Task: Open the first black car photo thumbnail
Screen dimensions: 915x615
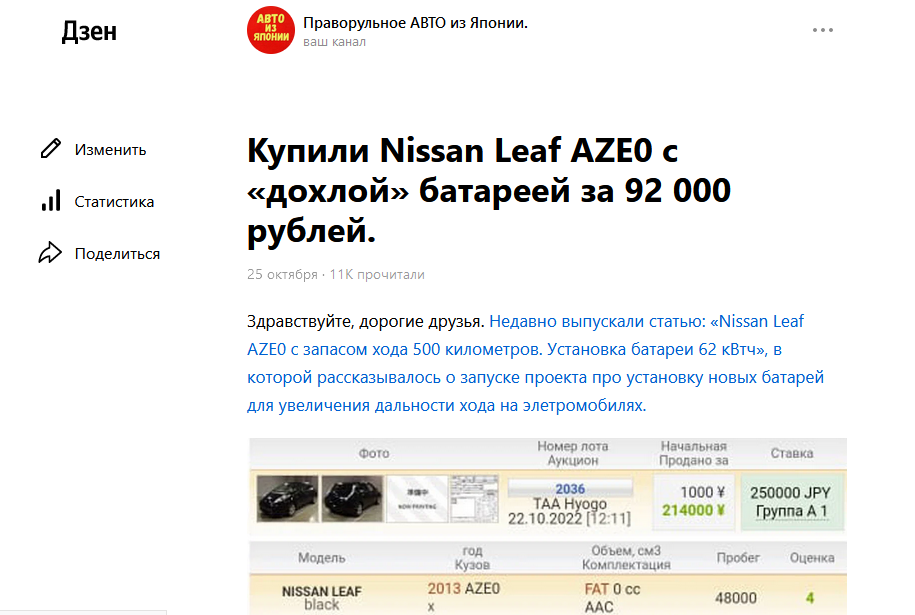Action: [x=287, y=498]
